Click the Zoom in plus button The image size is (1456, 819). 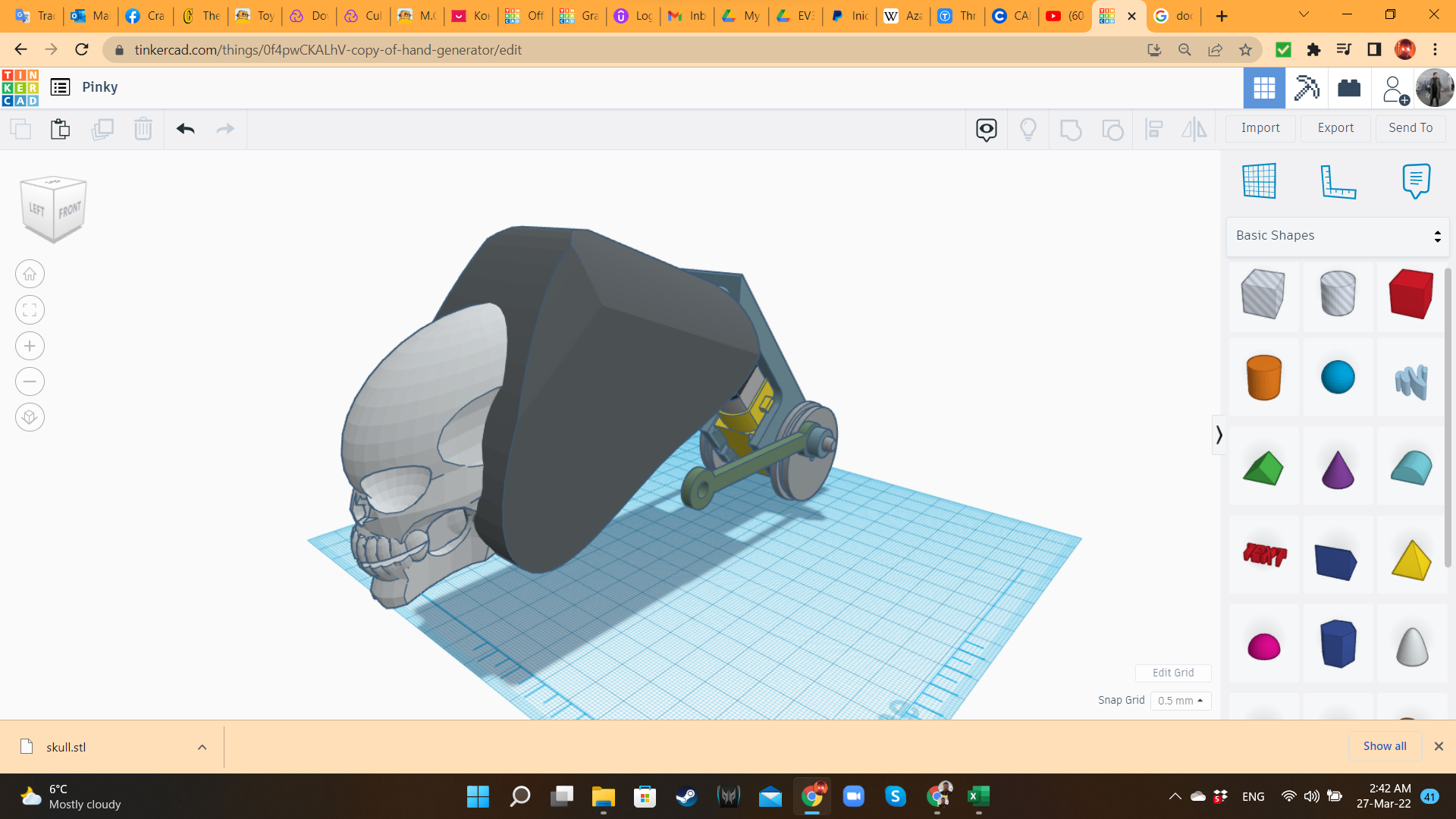(x=30, y=347)
